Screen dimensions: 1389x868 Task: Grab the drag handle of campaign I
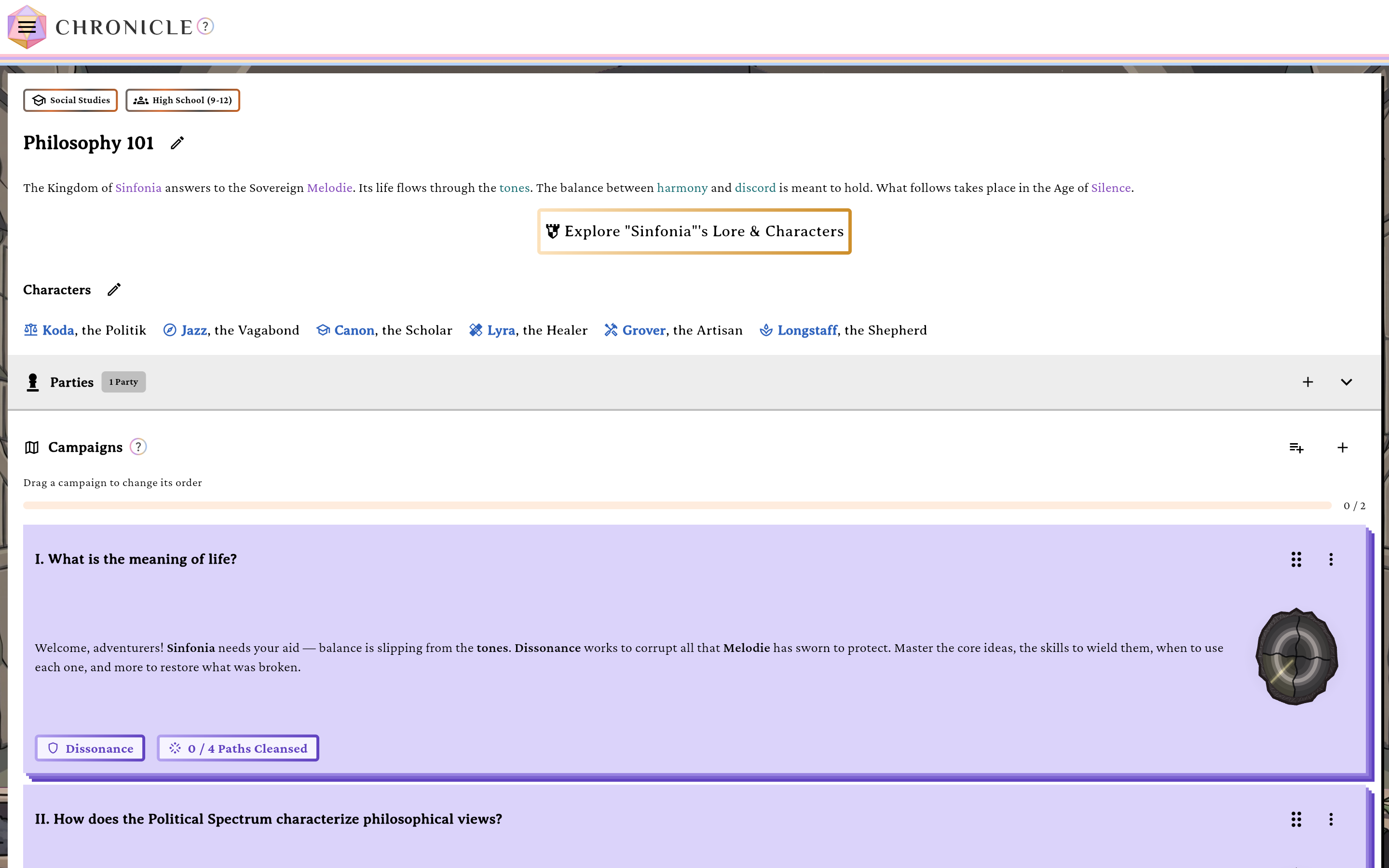pos(1296,559)
